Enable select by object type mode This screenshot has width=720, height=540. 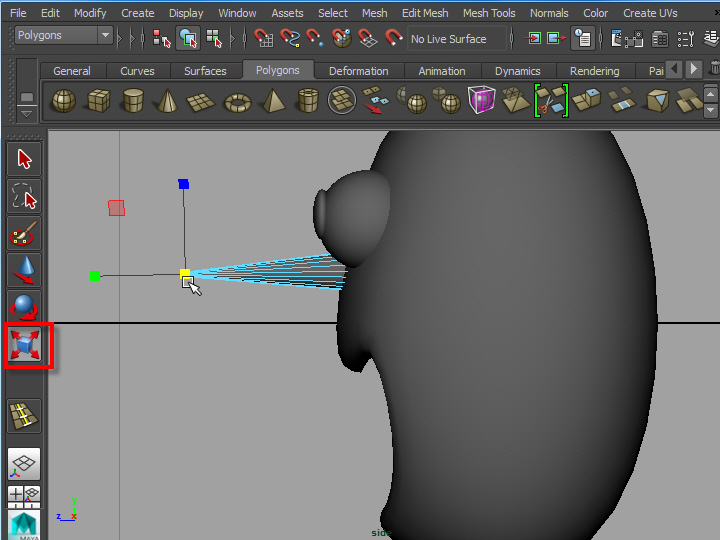click(x=188, y=39)
